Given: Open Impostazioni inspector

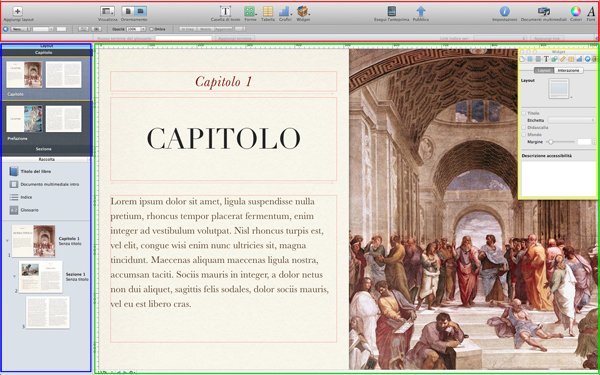Looking at the screenshot, I should [x=505, y=11].
